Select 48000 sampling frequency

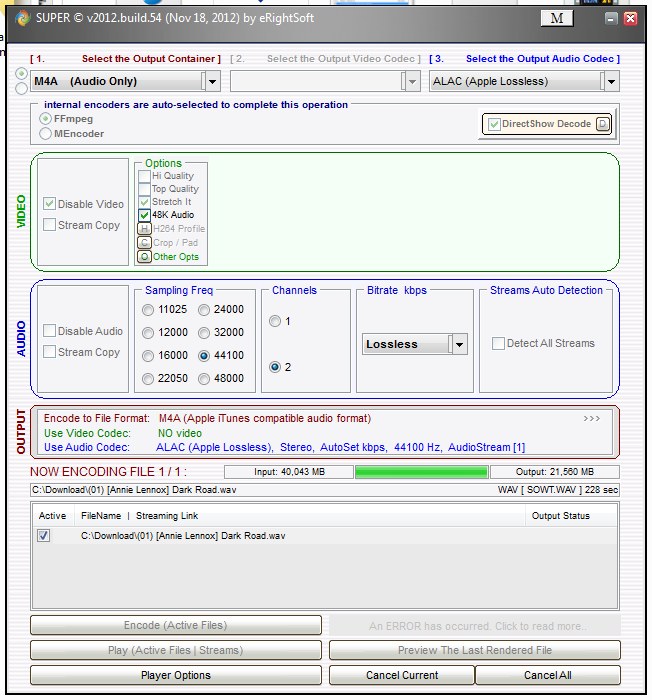(205, 379)
